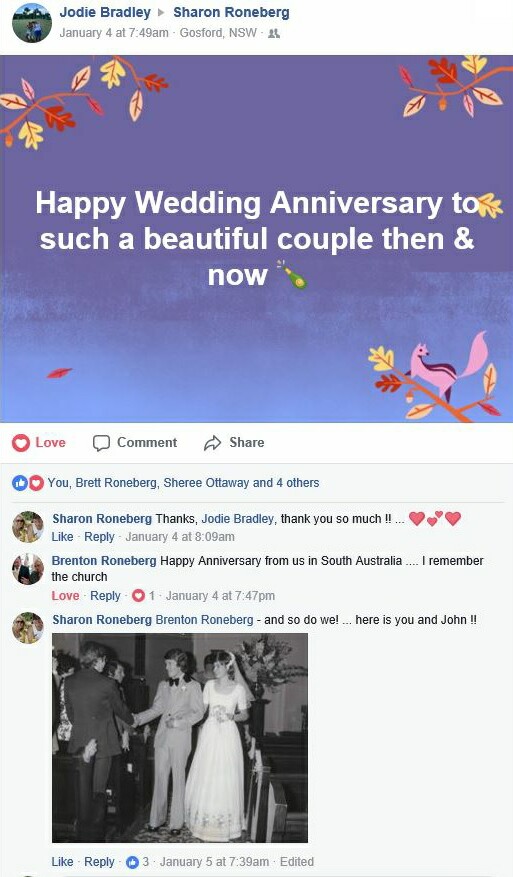Reply to Brenton Roneberg's comment
Screen dimensions: 513x877
pyautogui.click(x=105, y=596)
